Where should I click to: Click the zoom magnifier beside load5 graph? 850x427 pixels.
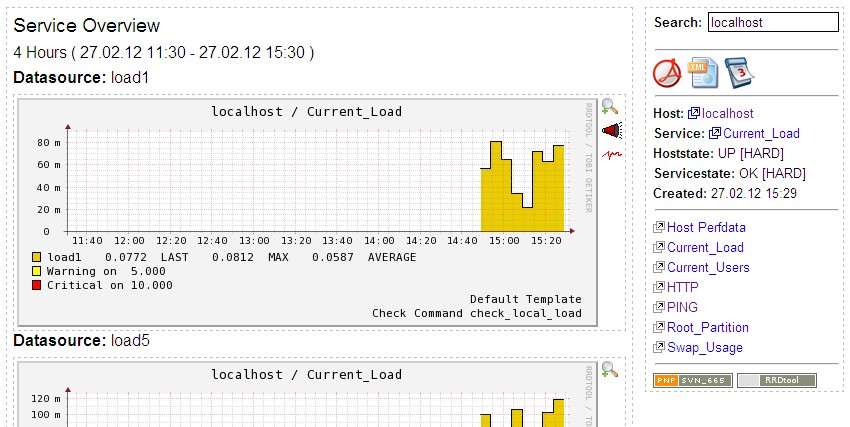(x=610, y=370)
